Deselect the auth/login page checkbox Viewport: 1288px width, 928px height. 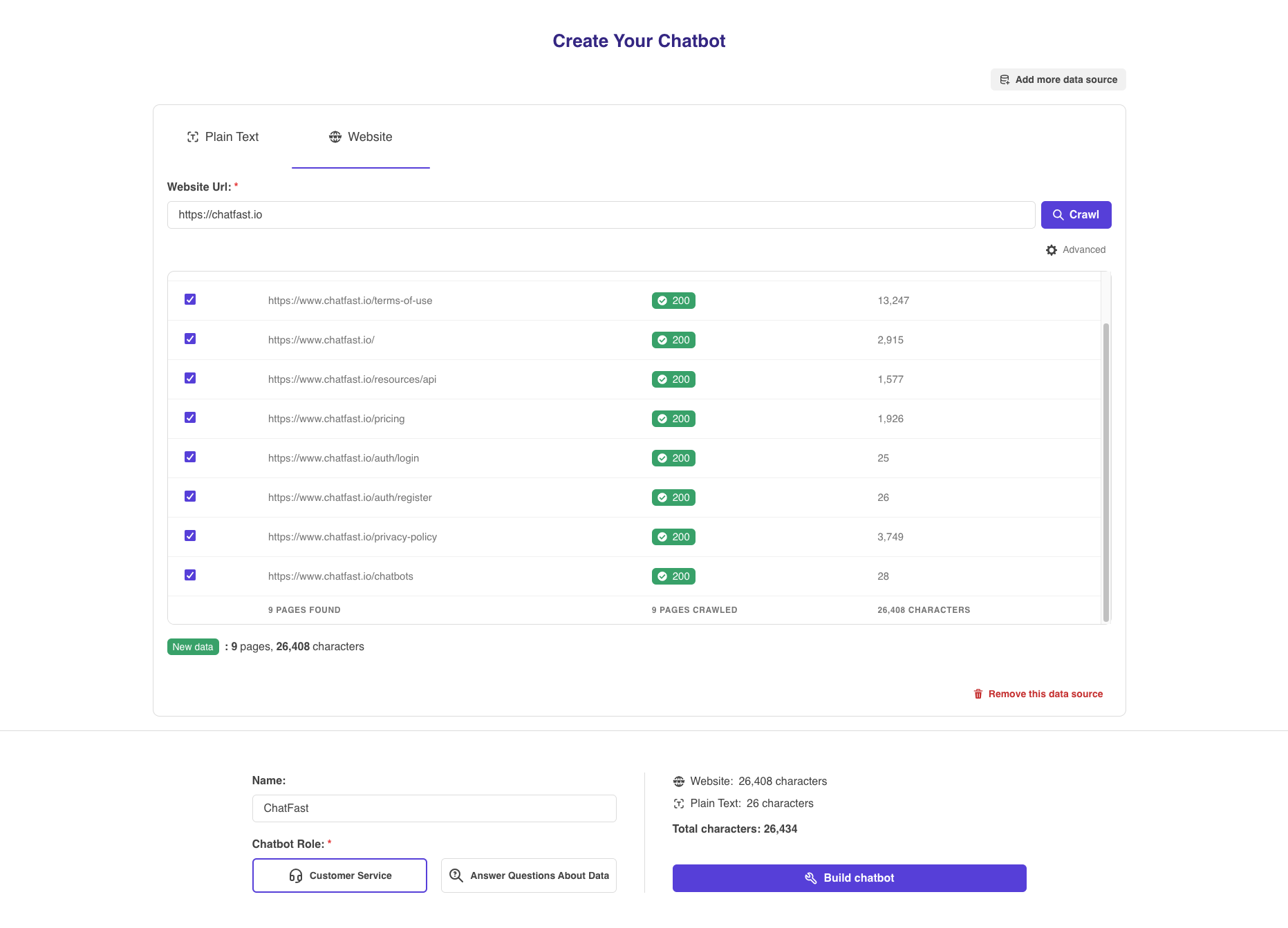190,457
